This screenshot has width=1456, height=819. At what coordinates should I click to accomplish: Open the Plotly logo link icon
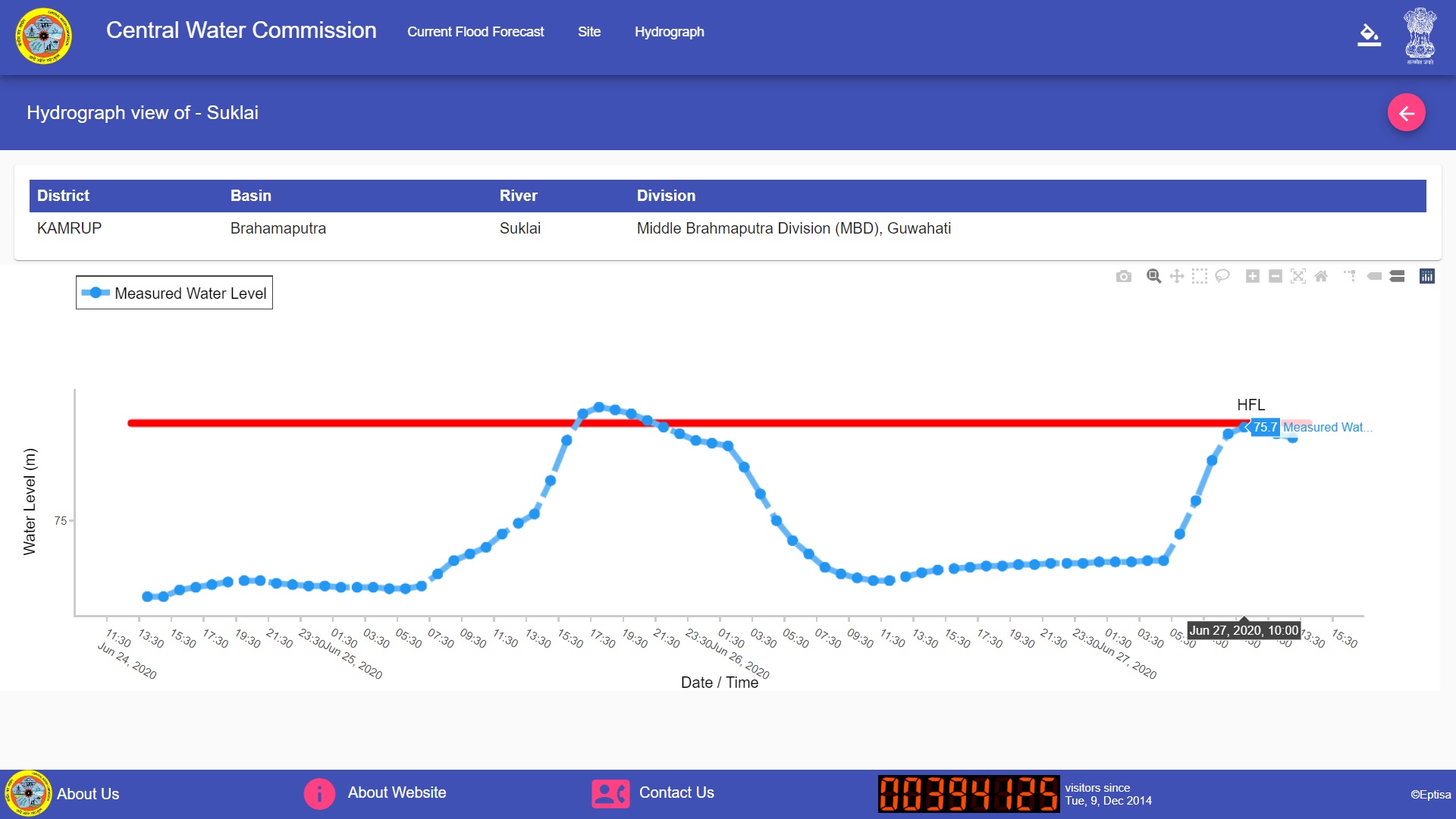click(1427, 276)
